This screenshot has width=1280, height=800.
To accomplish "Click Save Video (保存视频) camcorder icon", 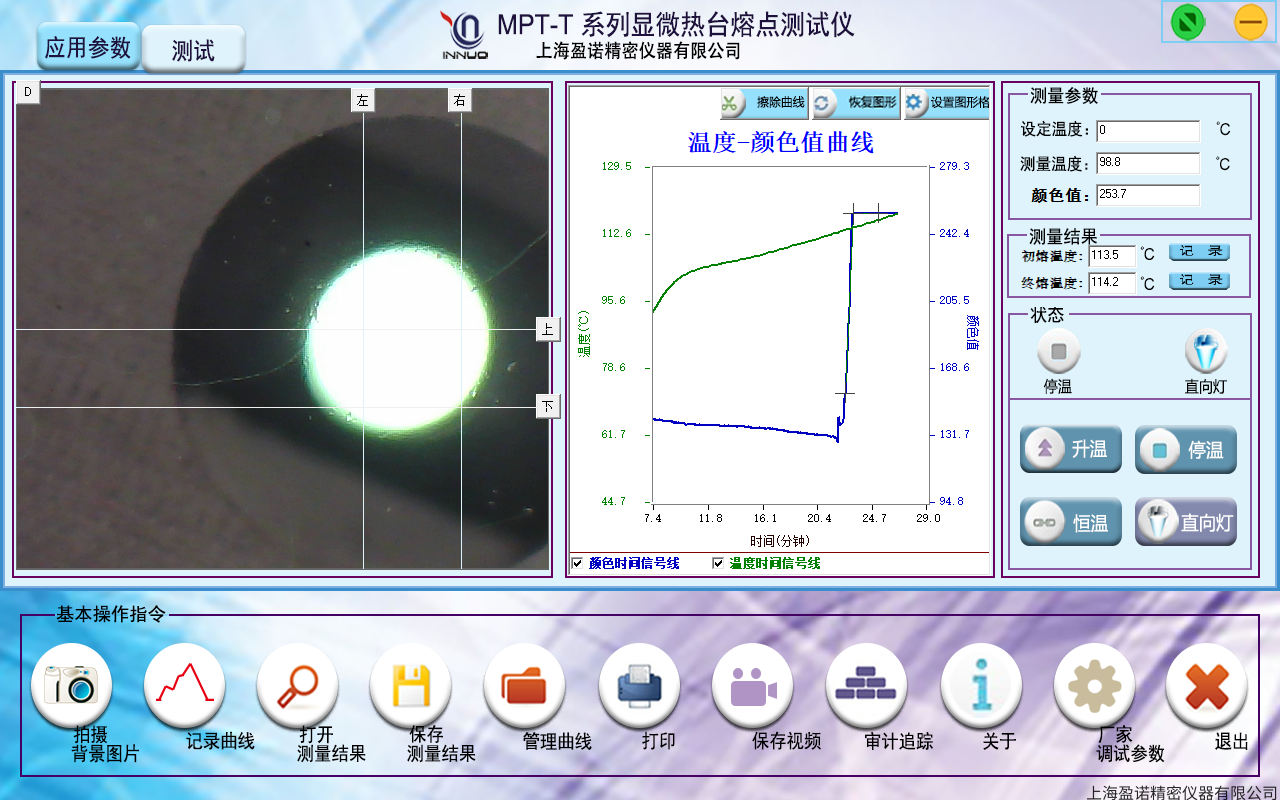I will click(x=753, y=685).
